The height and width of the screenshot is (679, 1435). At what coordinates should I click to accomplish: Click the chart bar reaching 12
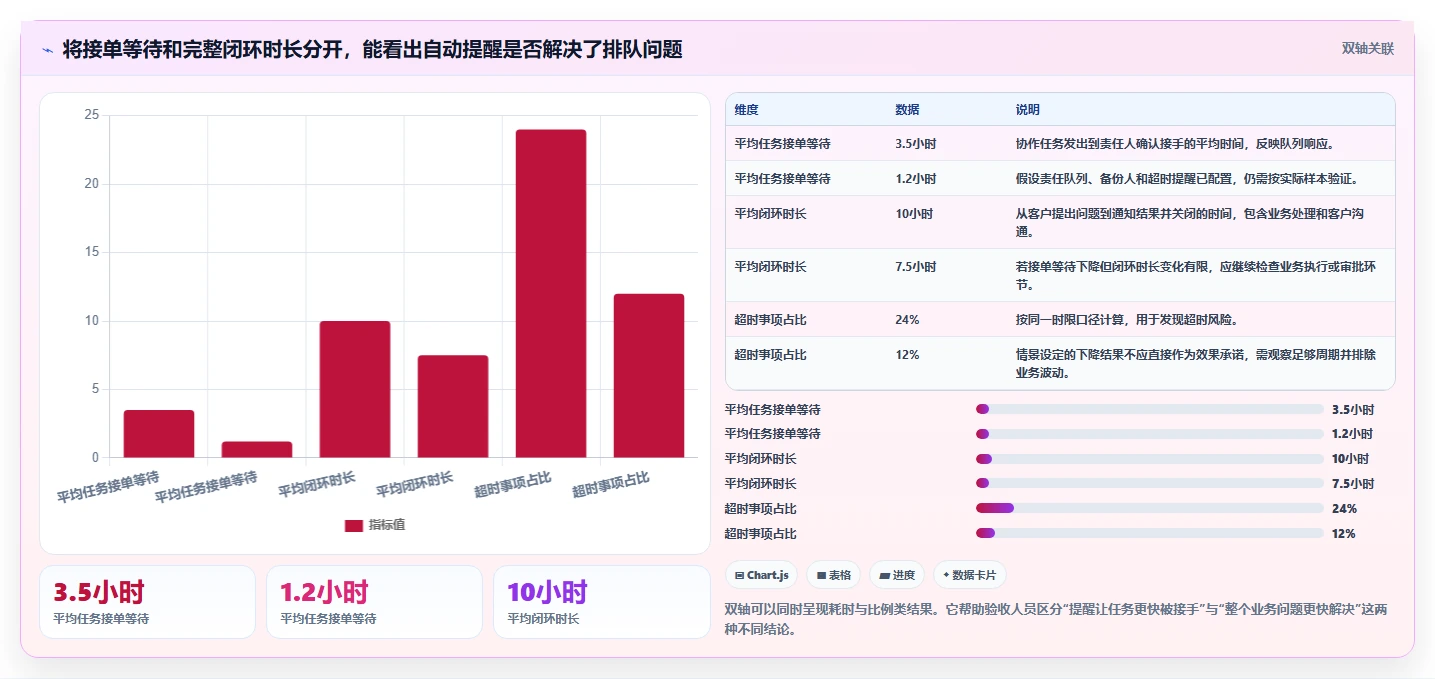[649, 376]
